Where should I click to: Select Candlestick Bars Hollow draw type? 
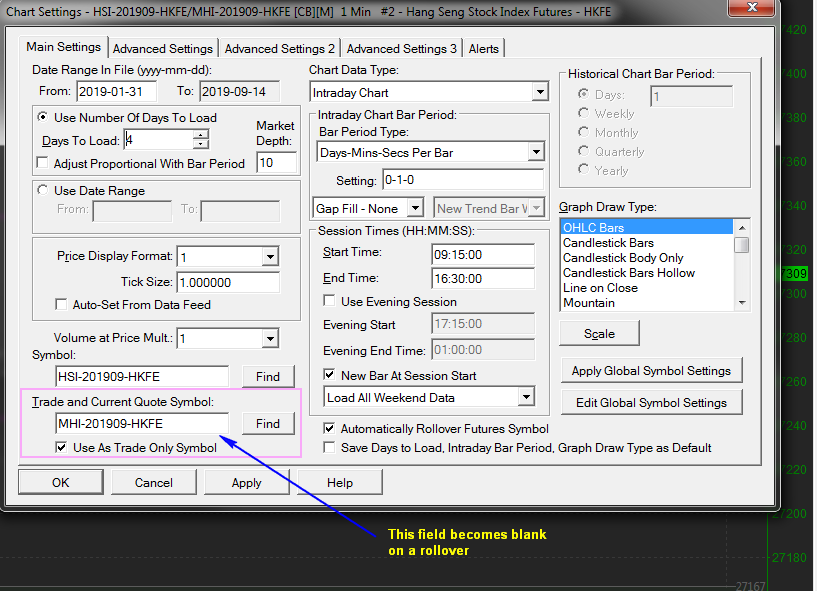pyautogui.click(x=647, y=273)
